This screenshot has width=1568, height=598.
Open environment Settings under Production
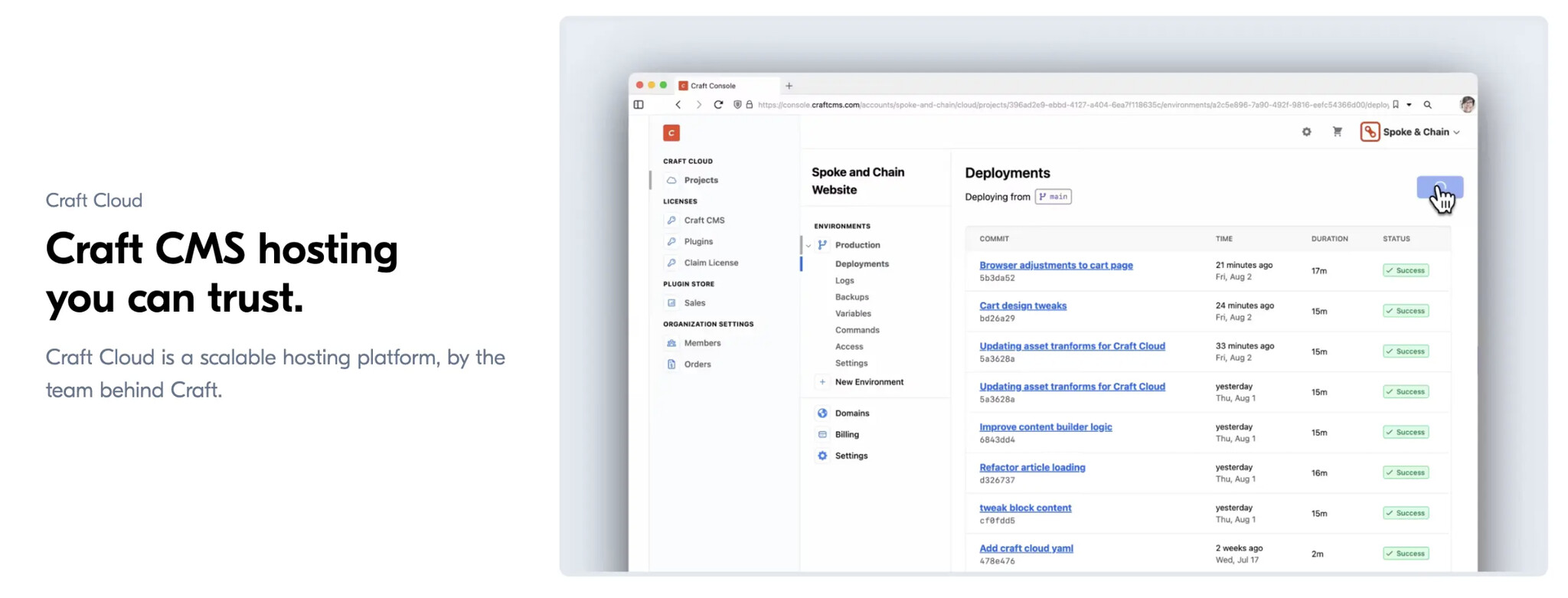851,364
